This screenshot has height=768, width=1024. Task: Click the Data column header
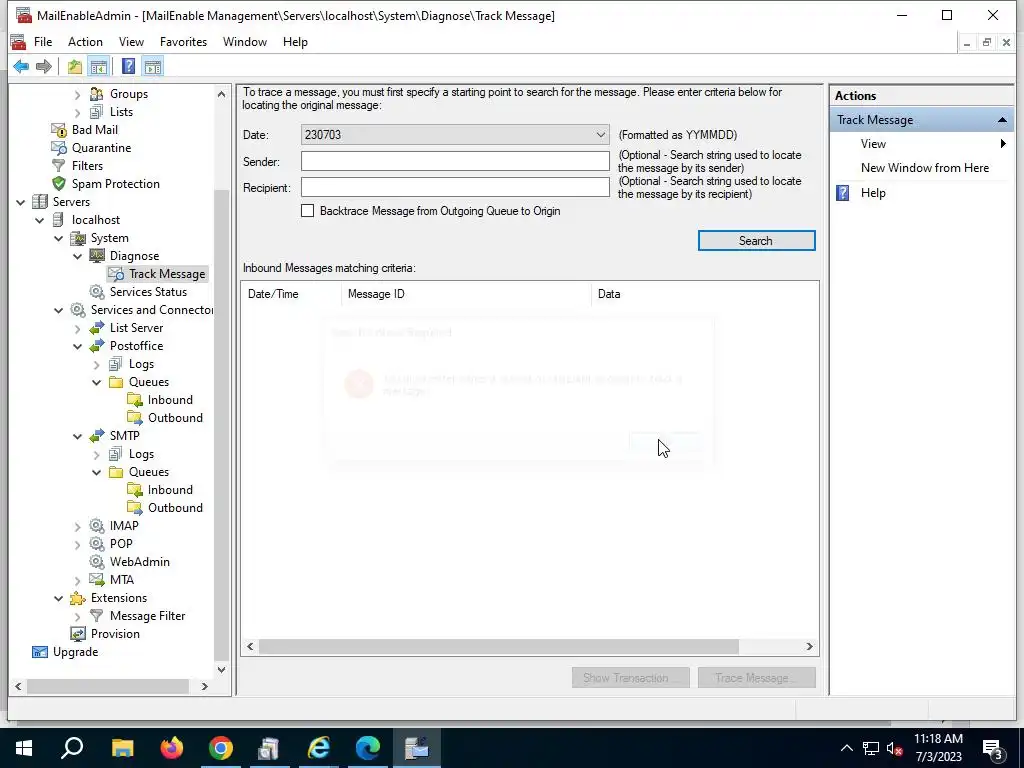705,294
